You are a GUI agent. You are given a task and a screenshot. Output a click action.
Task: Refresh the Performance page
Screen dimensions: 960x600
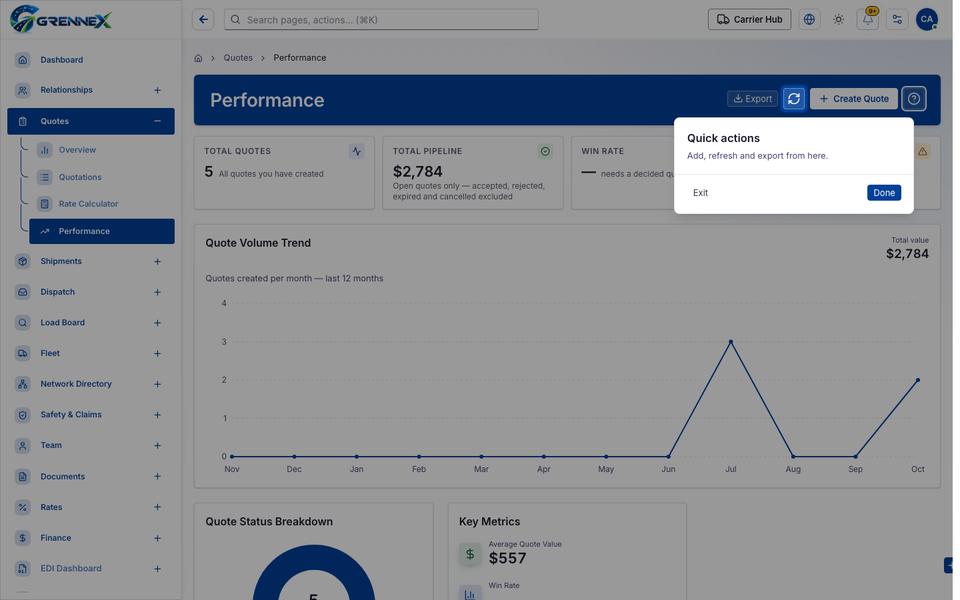[794, 99]
